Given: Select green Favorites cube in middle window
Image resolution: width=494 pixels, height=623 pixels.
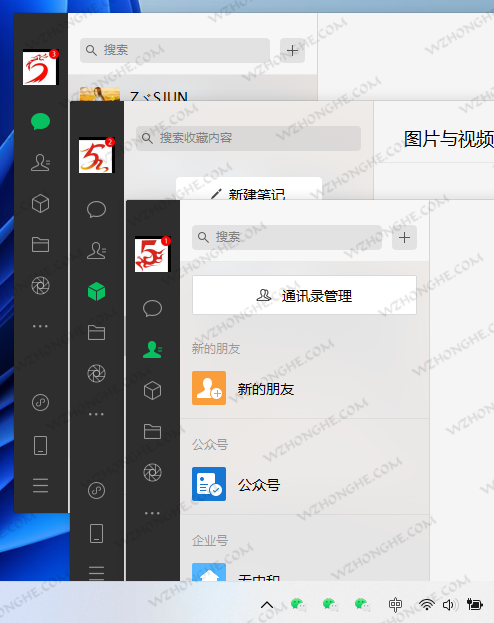Looking at the screenshot, I should tap(97, 292).
